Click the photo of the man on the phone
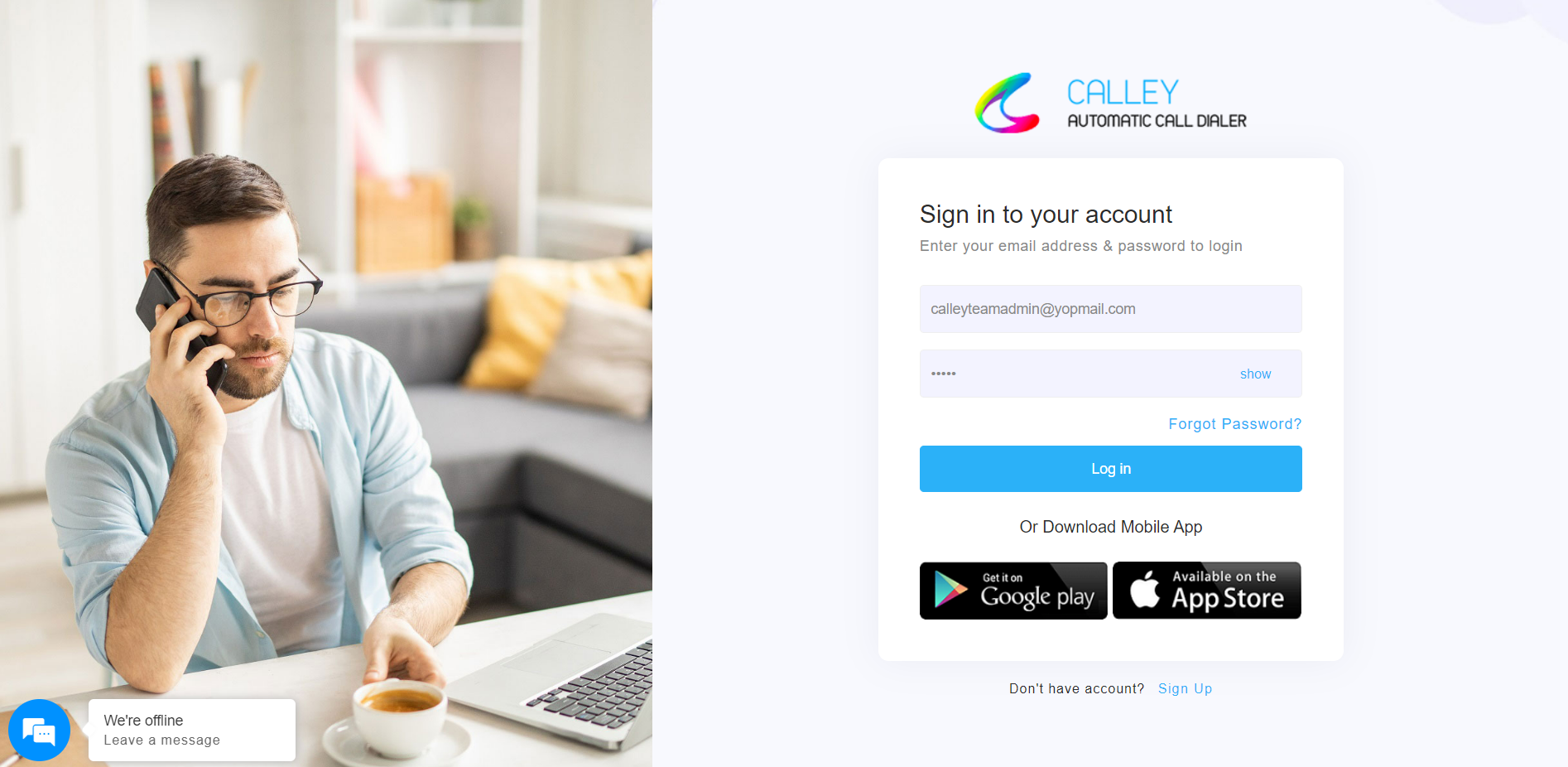This screenshot has width=1568, height=767. (326, 383)
